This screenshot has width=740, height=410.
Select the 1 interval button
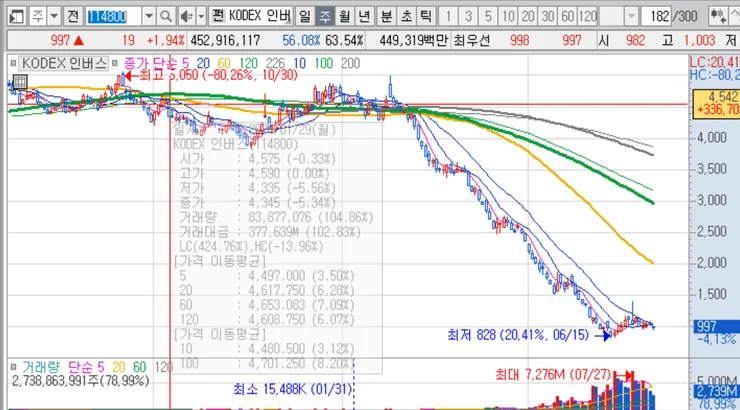click(x=448, y=17)
